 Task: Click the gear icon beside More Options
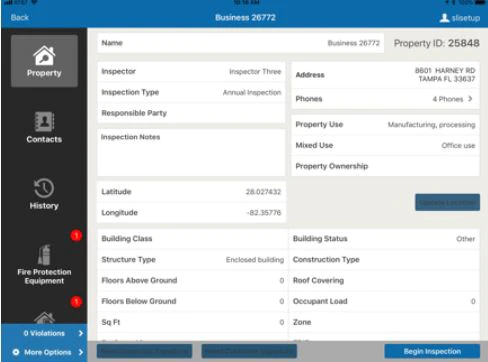pos(16,352)
